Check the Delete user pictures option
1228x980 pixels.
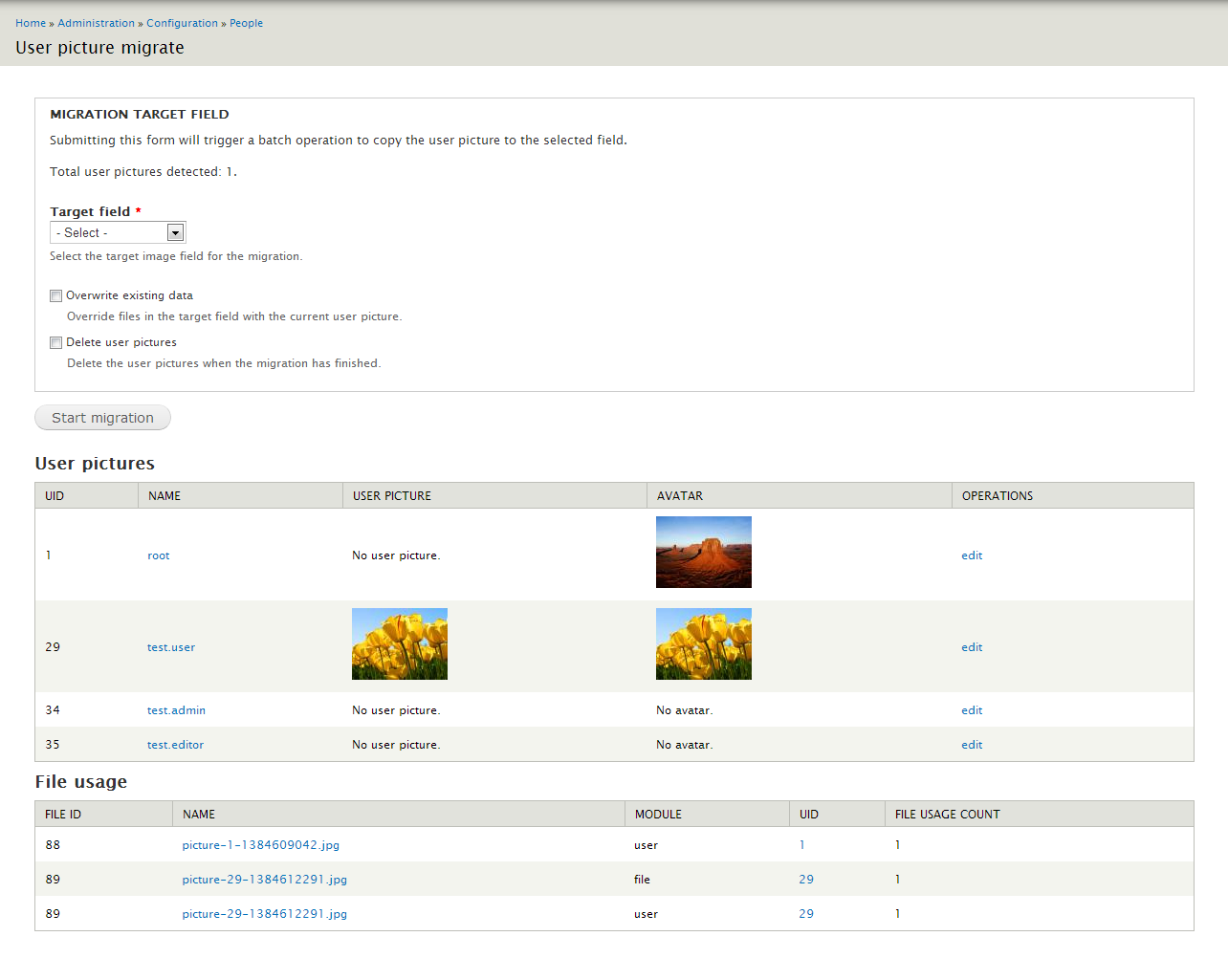pos(55,342)
